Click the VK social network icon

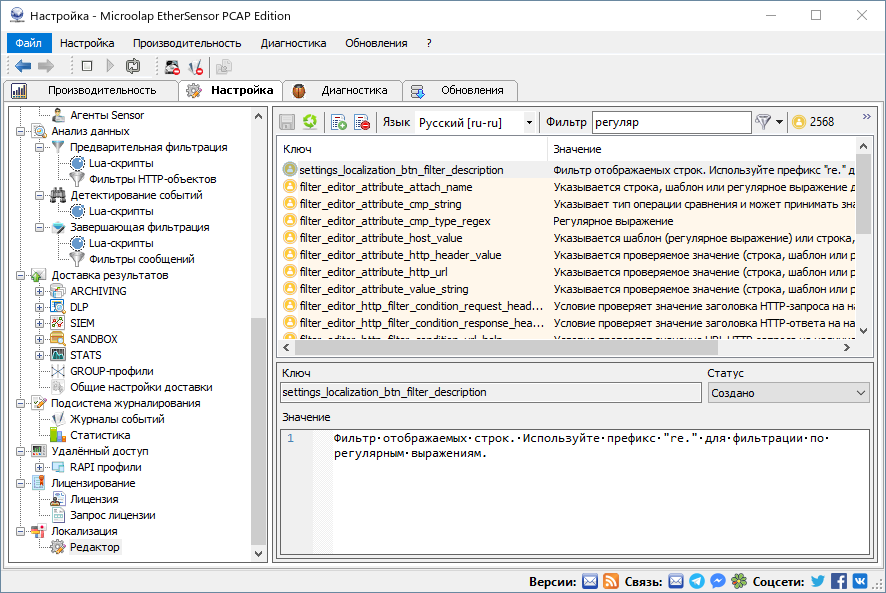coord(860,580)
